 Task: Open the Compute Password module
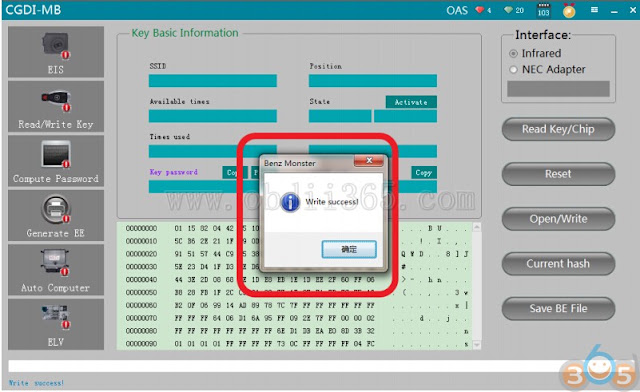click(56, 161)
